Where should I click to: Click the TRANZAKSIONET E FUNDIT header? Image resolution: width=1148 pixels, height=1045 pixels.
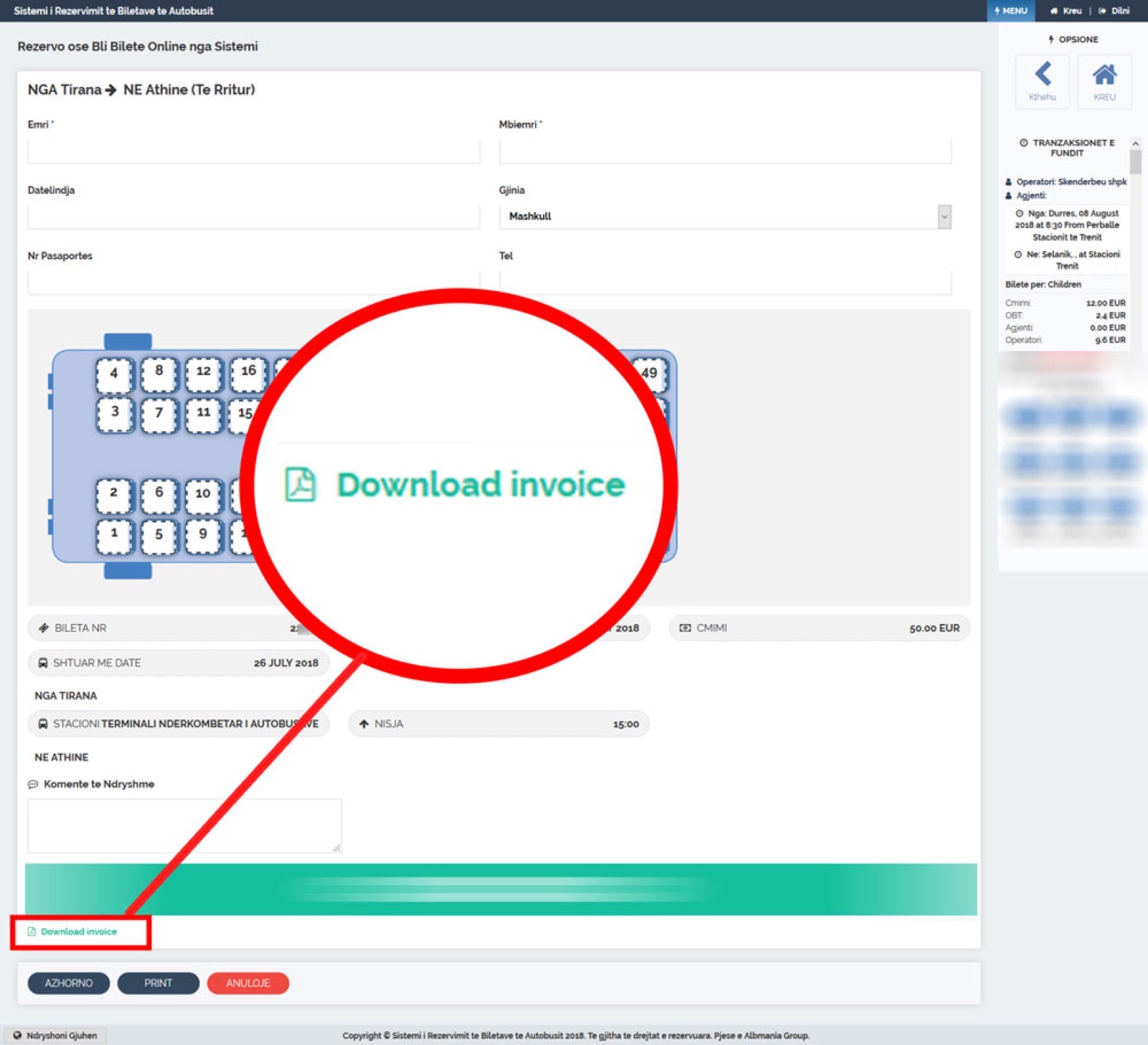1067,148
